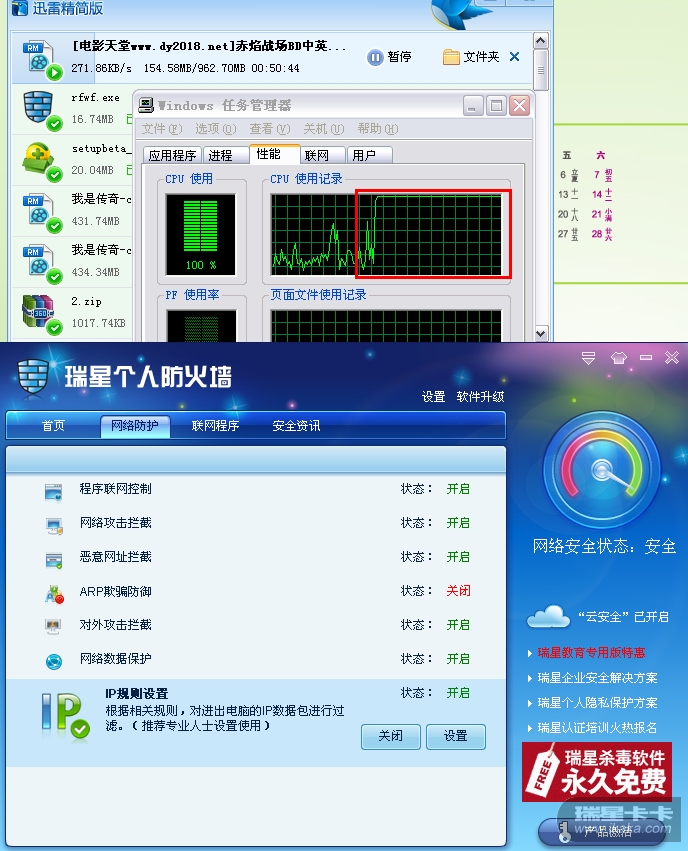
Task: Select the 2.zip archive icon
Action: [x=40, y=314]
